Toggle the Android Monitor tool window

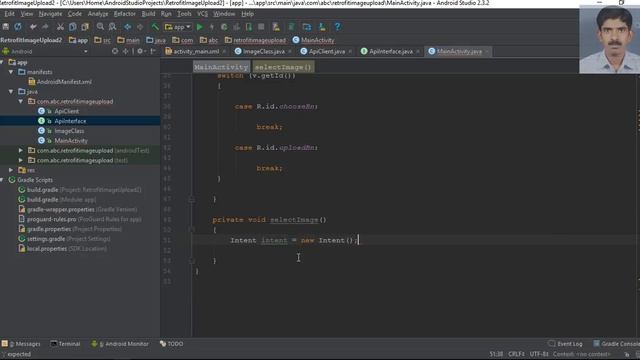pyautogui.click(x=121, y=344)
